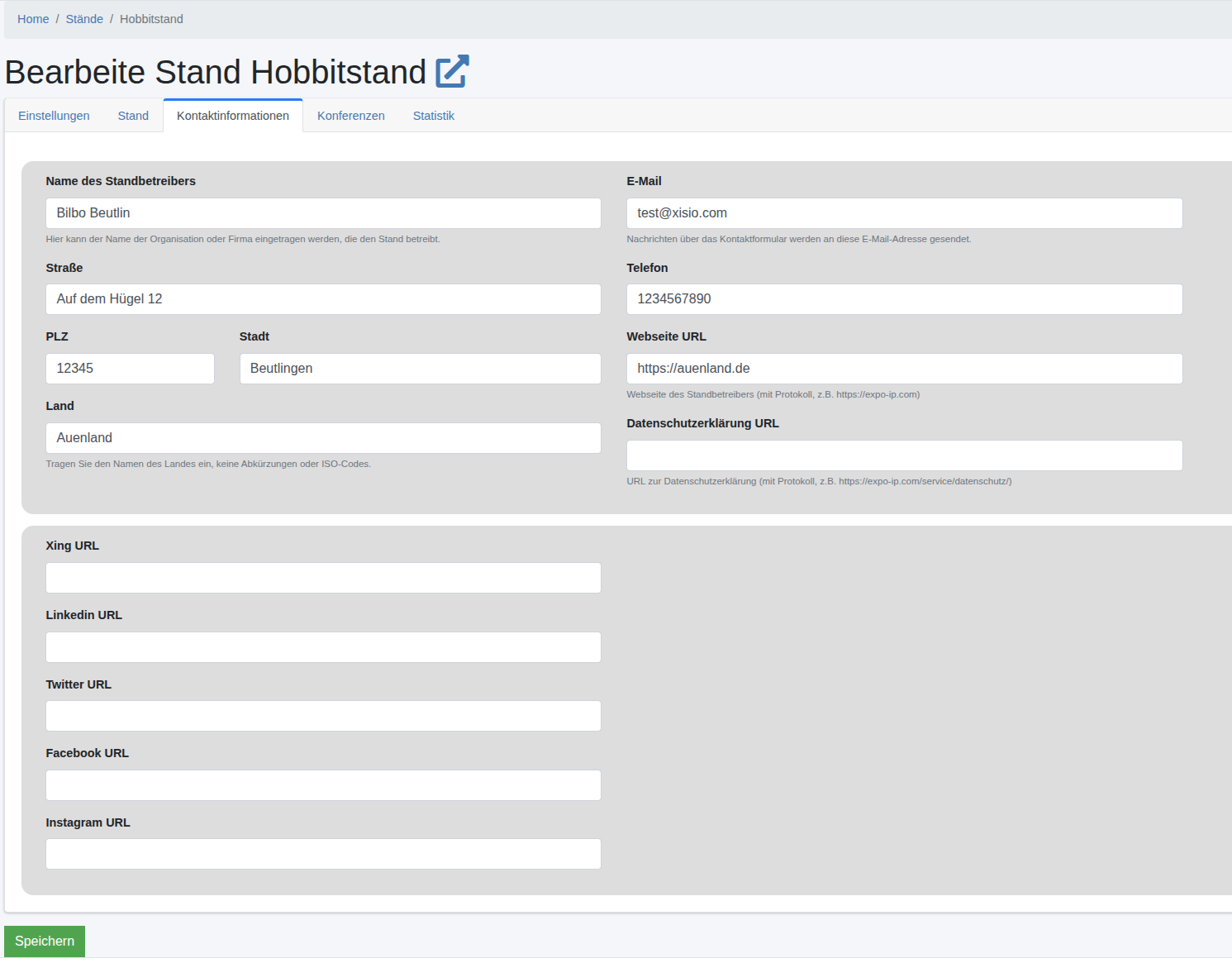Click the Speichern button
Image resolution: width=1232 pixels, height=963 pixels.
point(45,941)
